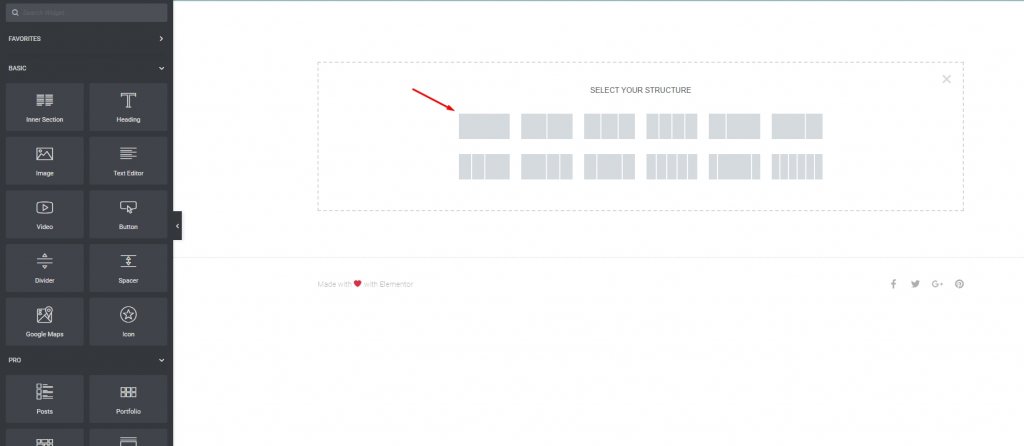
Task: Open the Twitter footer icon
Action: [x=916, y=284]
